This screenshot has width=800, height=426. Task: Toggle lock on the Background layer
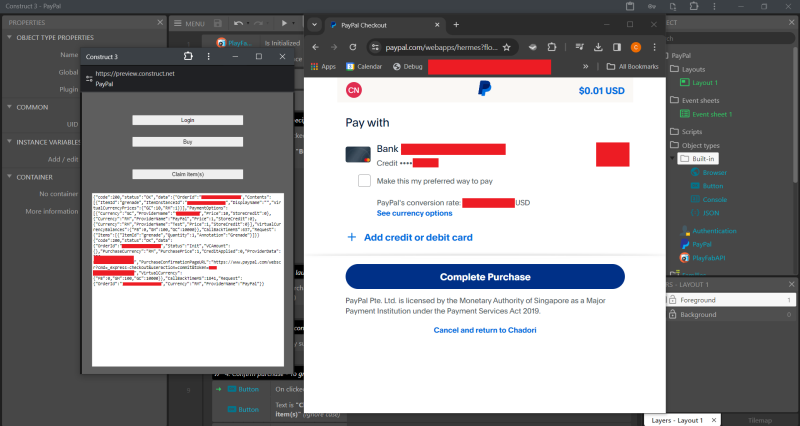tap(672, 314)
